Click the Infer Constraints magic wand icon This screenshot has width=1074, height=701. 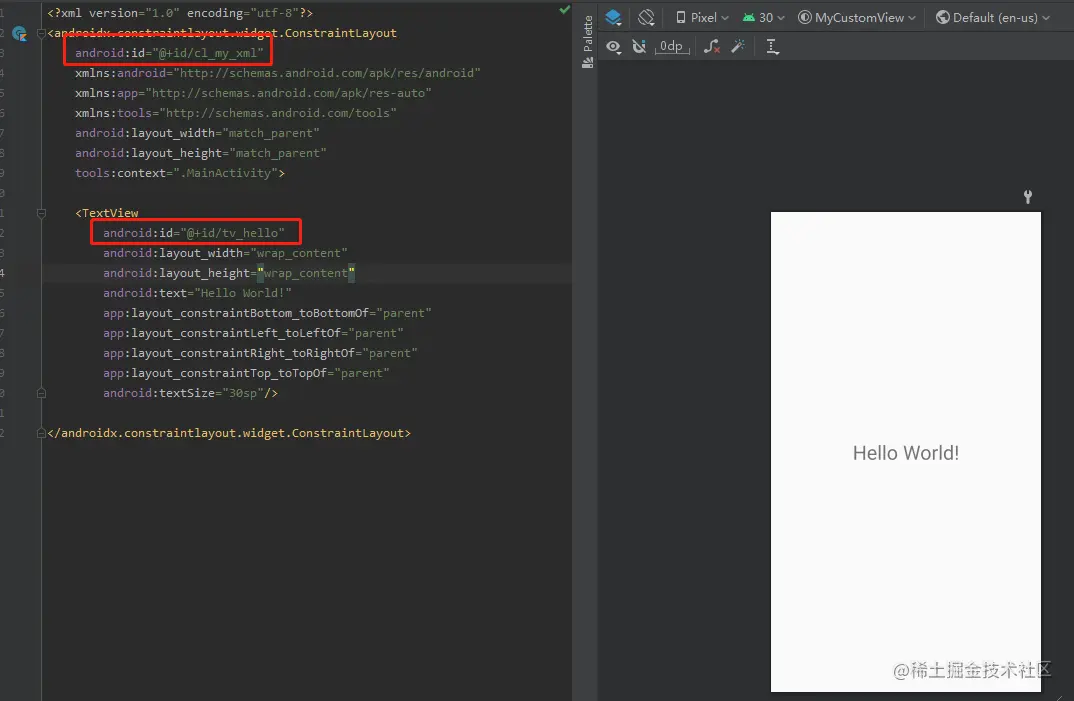tap(738, 47)
